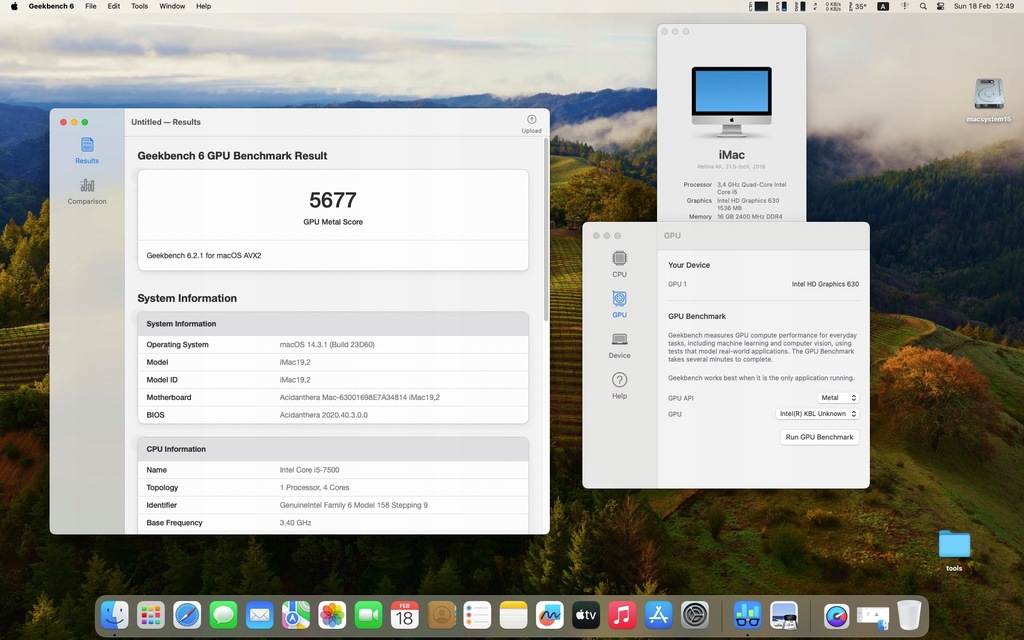Open the File menu
Viewport: 1024px width, 640px height.
[x=91, y=6]
